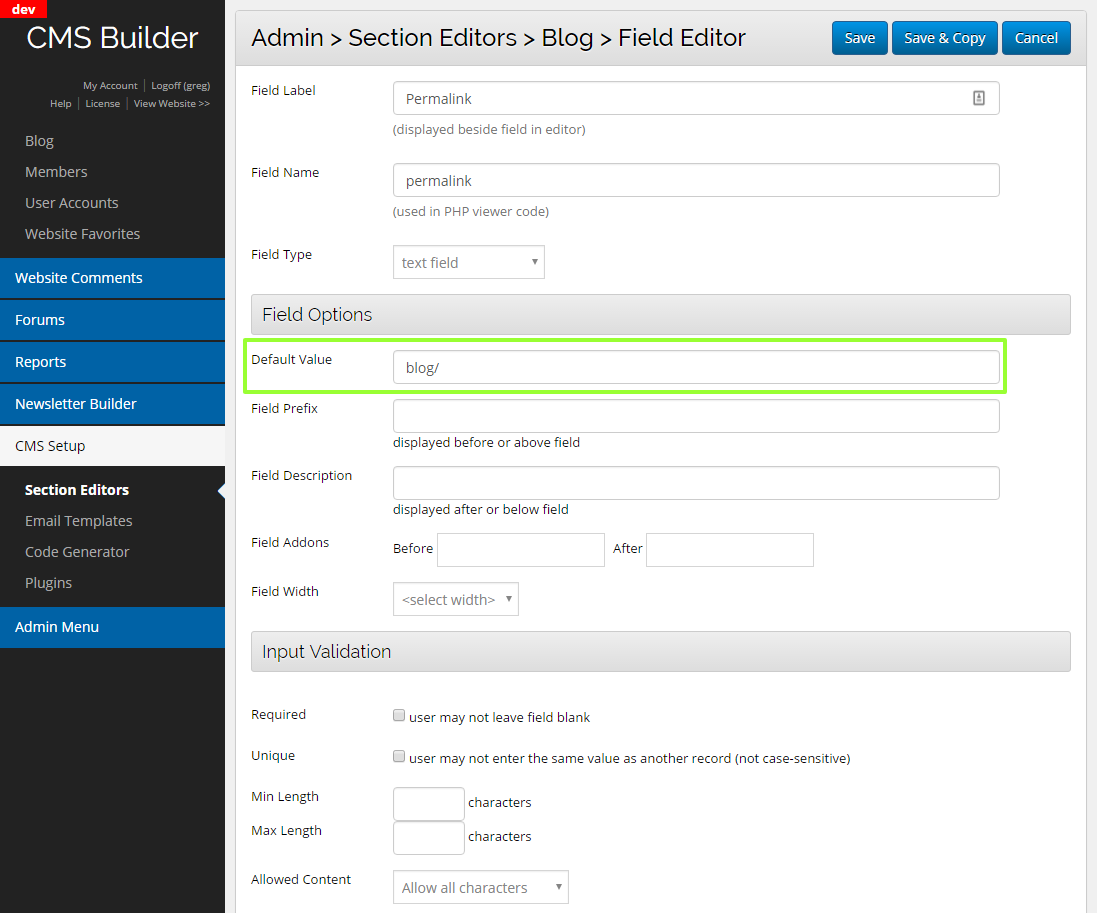Image resolution: width=1097 pixels, height=913 pixels.
Task: Toggle the Unique value checkbox
Action: (x=399, y=757)
